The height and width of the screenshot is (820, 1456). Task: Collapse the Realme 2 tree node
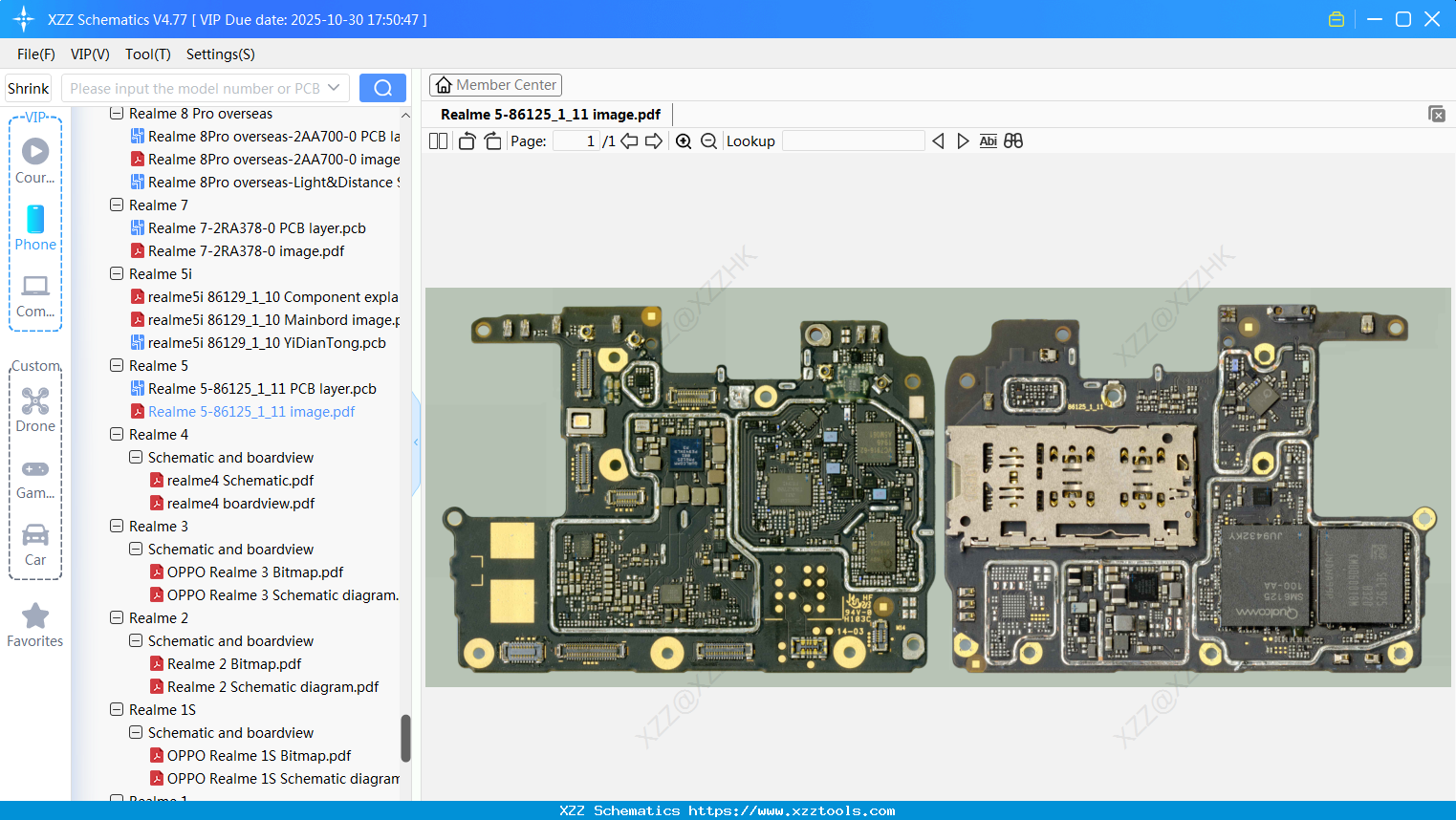pyautogui.click(x=117, y=618)
